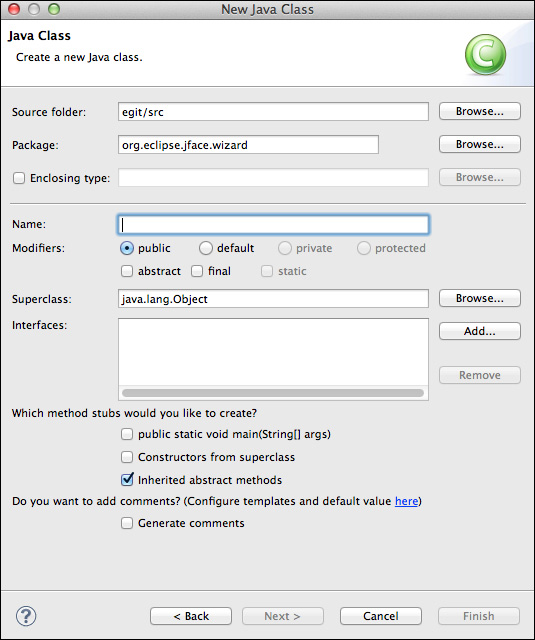
Task: Add an interface with Add button
Action: 480,331
